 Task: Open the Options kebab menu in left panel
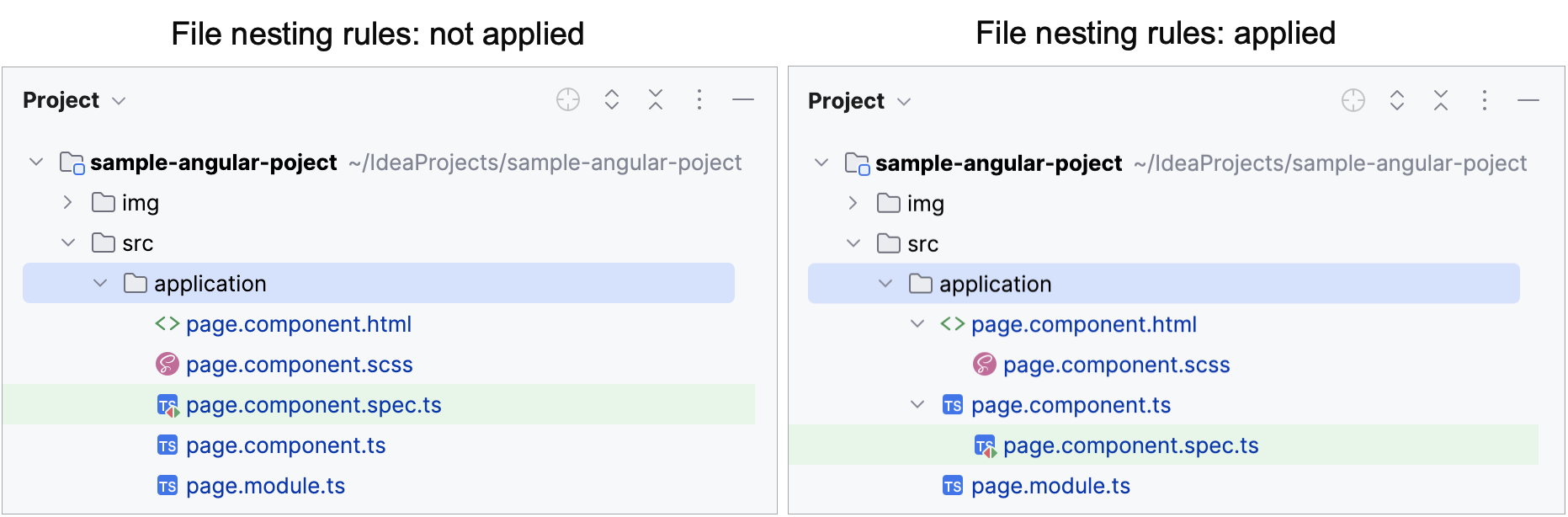(x=699, y=100)
